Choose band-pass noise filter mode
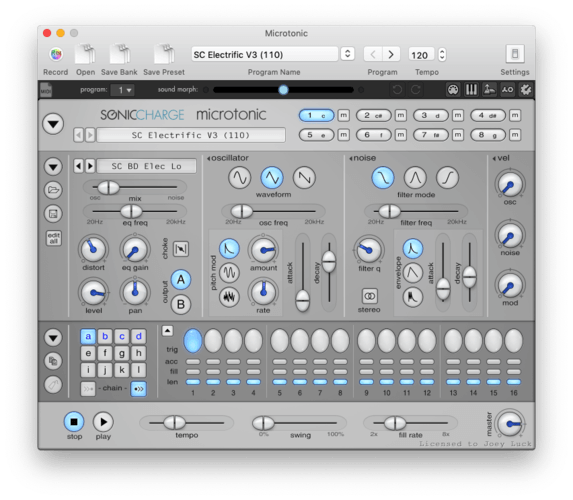573x500 pixels. 415,178
